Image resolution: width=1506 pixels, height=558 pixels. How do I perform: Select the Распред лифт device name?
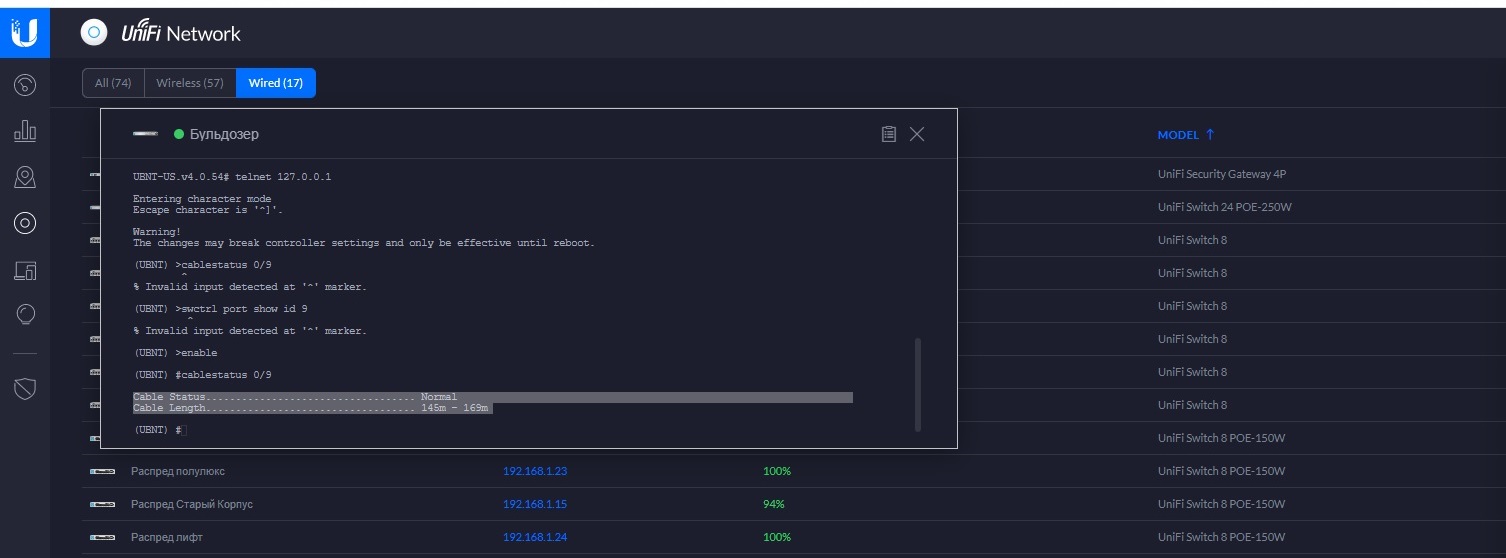[x=167, y=537]
